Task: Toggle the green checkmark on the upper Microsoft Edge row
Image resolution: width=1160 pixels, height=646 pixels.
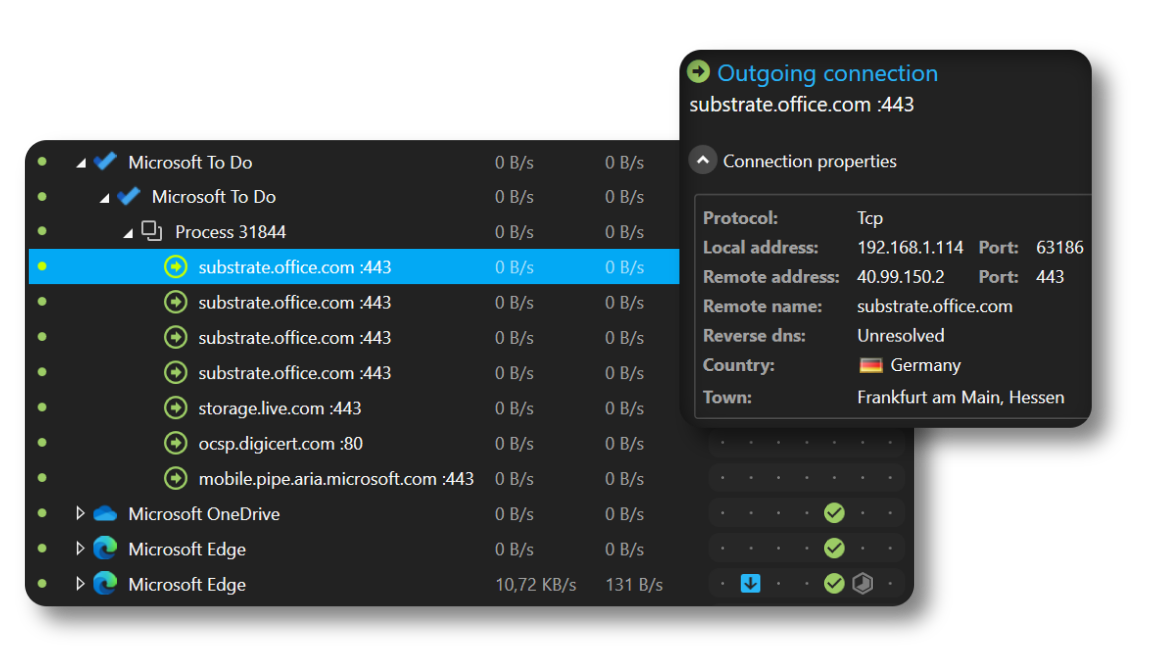Action: pyautogui.click(x=834, y=547)
